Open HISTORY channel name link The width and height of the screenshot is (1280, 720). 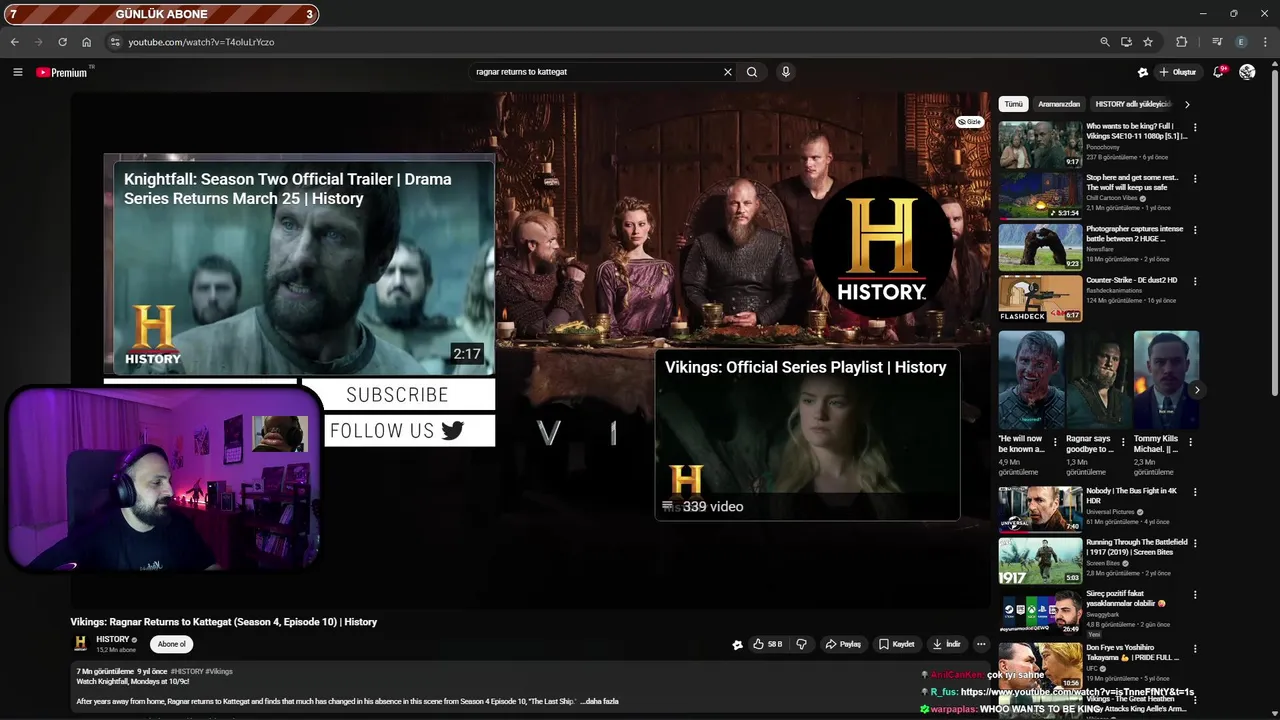tap(113, 639)
